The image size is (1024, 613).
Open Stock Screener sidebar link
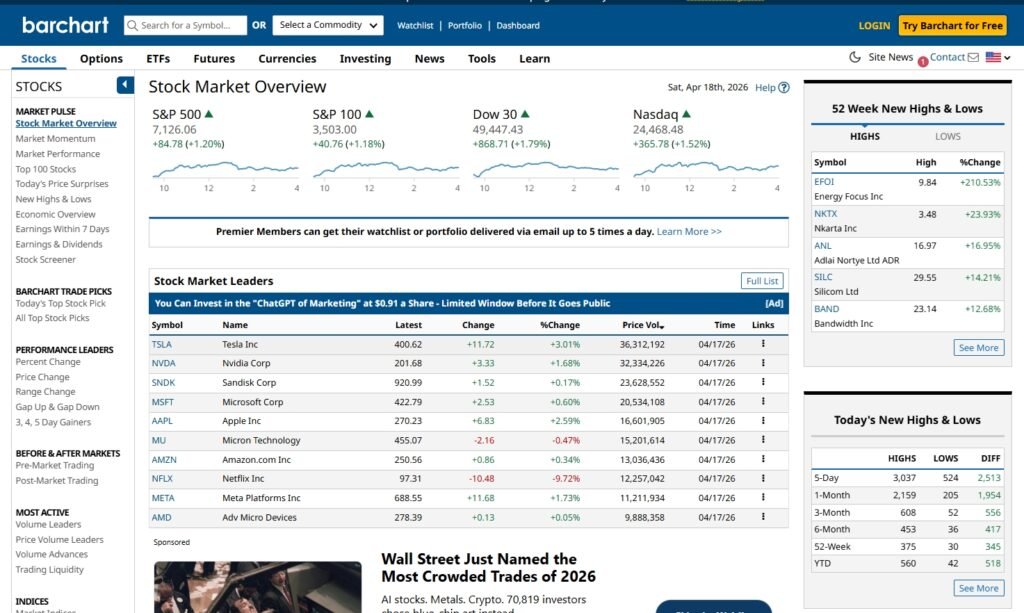[46, 259]
